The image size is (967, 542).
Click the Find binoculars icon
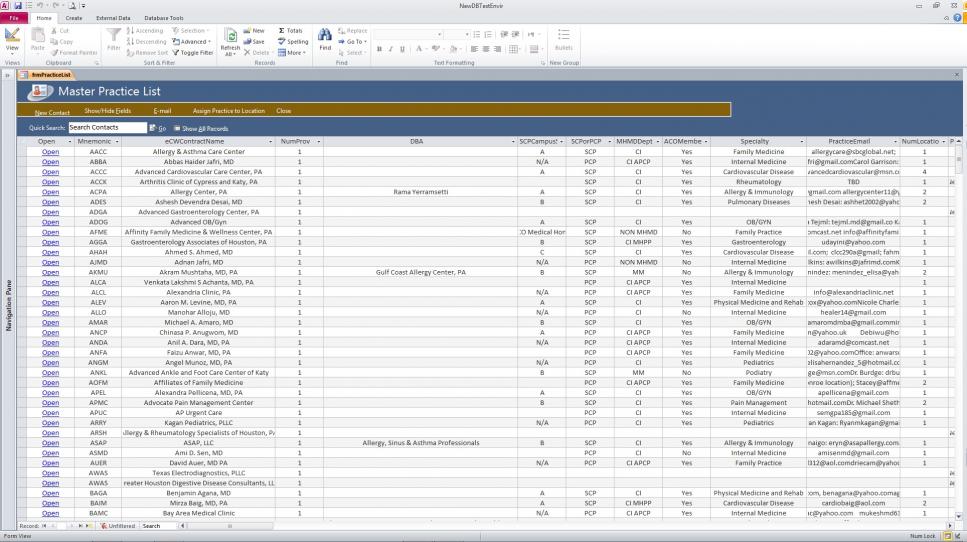(x=324, y=40)
